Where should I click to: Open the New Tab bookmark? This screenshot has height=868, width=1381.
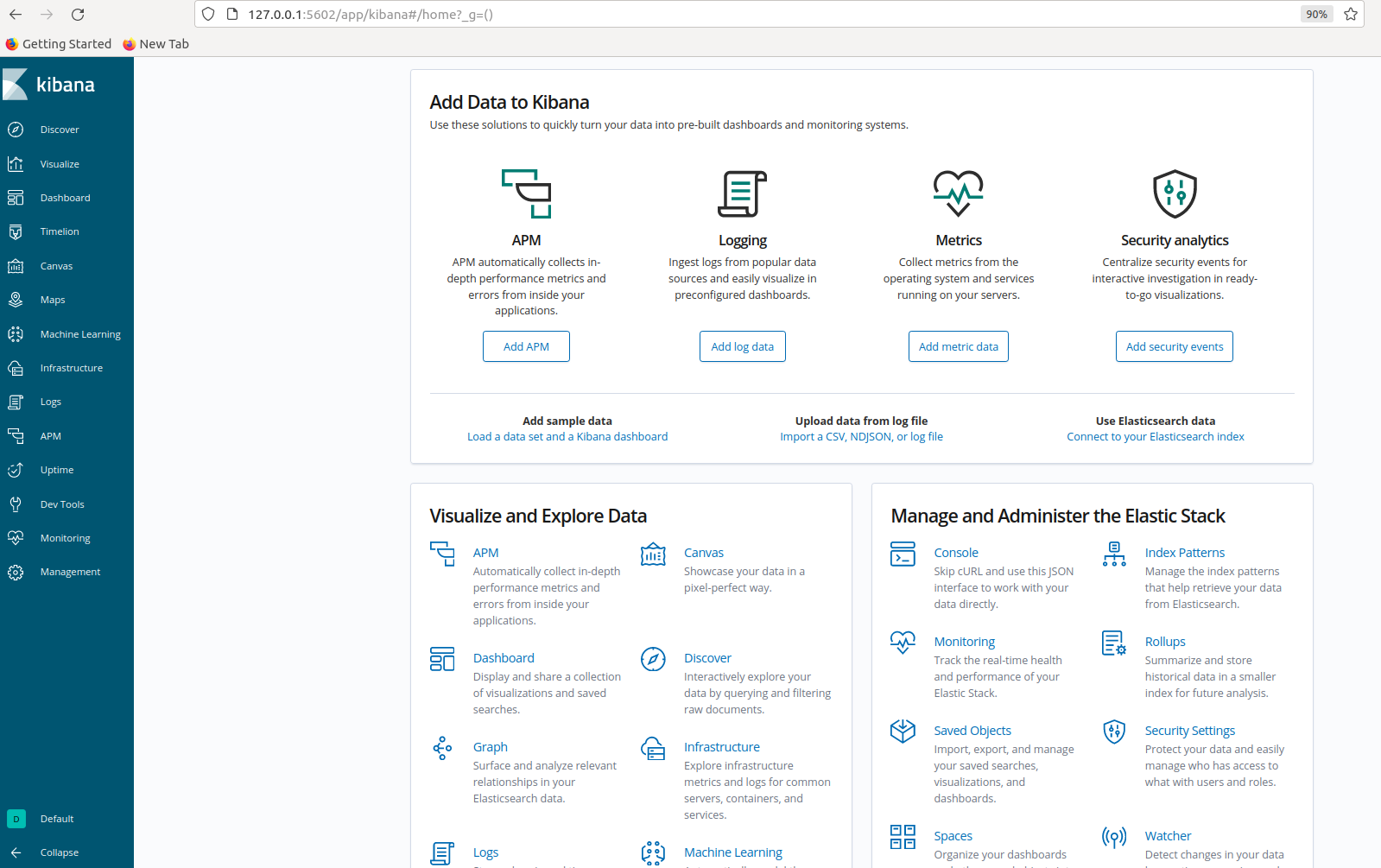[155, 44]
